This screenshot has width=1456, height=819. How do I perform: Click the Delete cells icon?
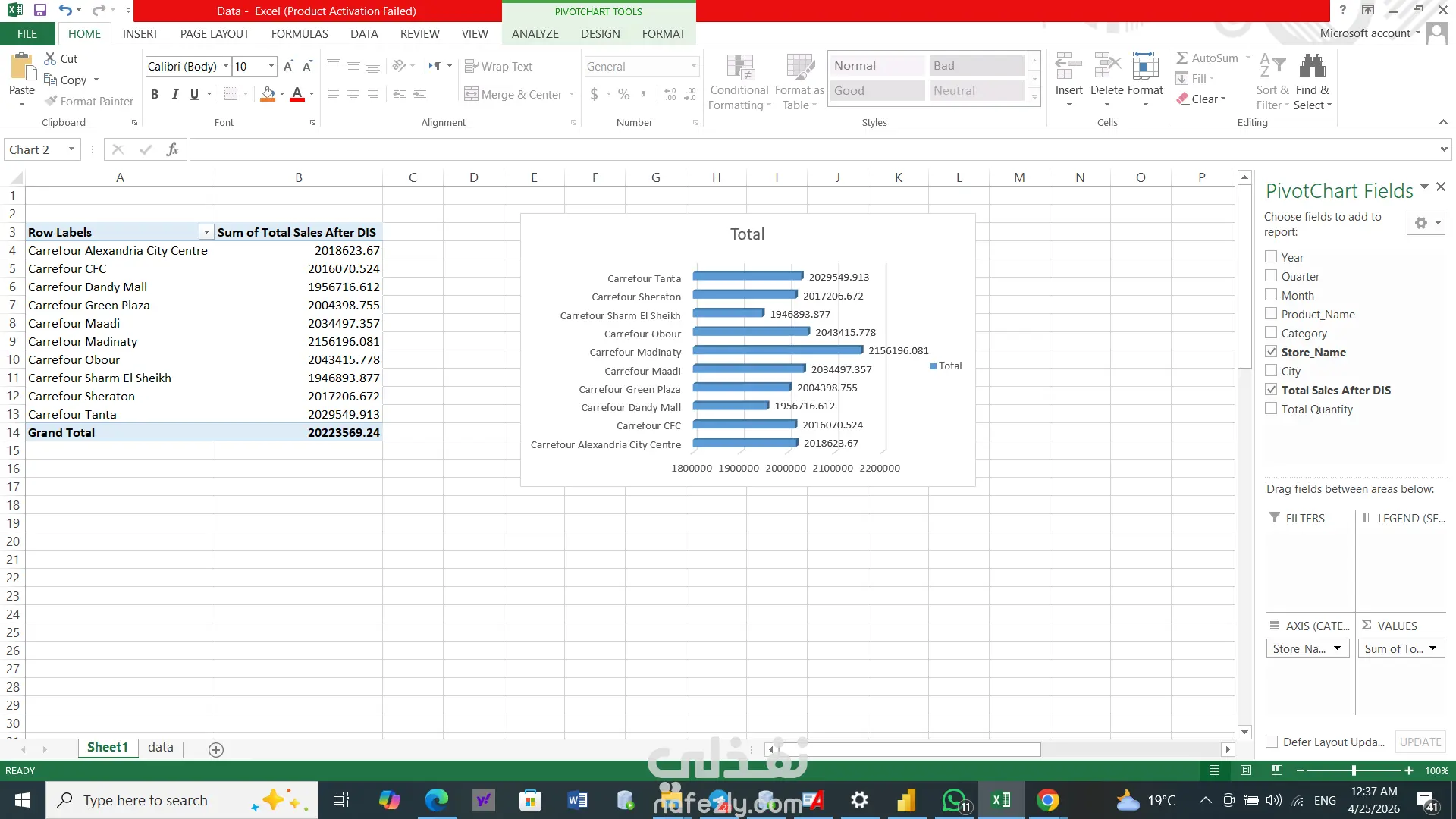pyautogui.click(x=1107, y=67)
